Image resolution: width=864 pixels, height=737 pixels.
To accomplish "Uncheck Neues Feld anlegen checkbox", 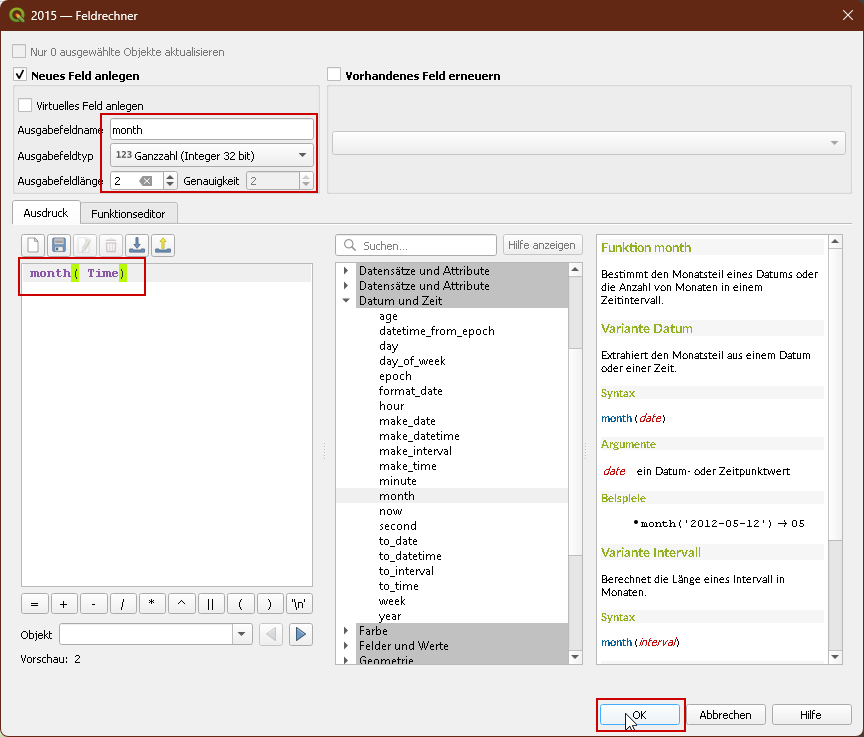I will 20,75.
